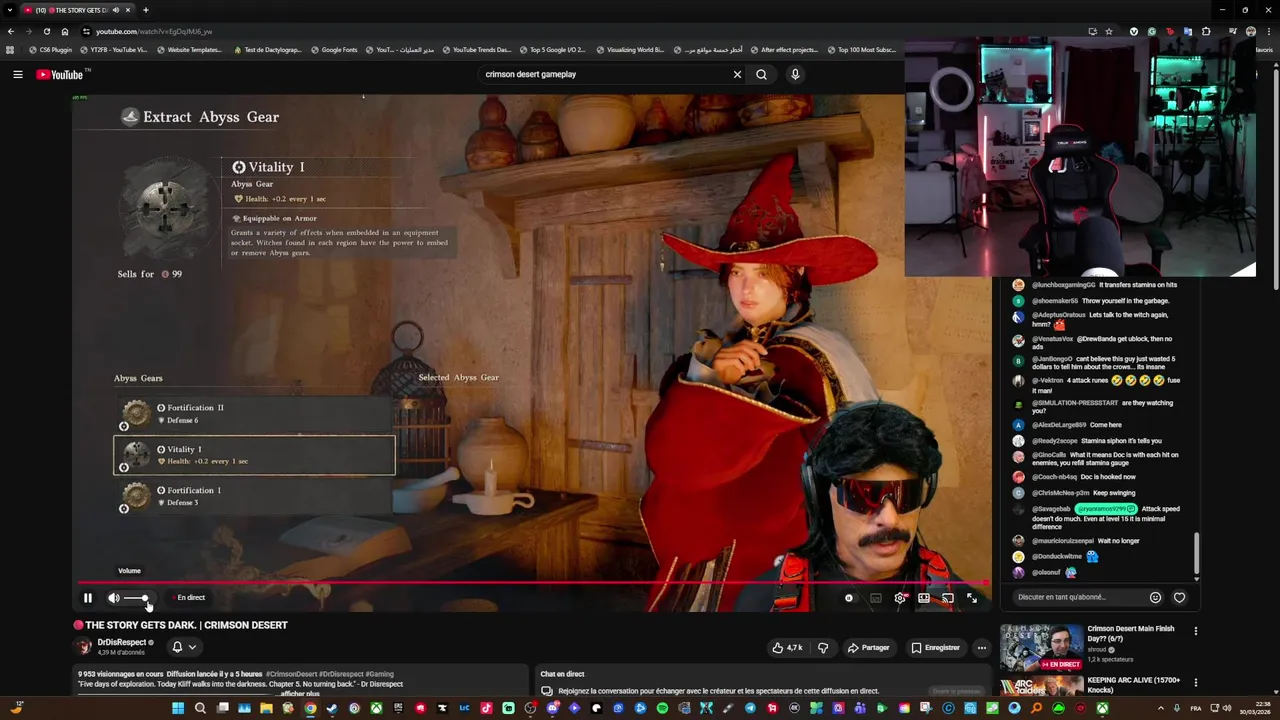Cast the video to a device
This screenshot has height=720, width=1280.
(x=948, y=598)
